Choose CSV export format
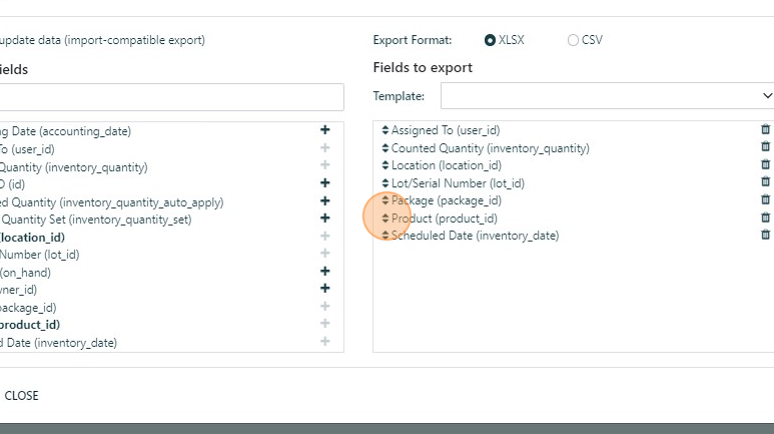This screenshot has height=434, width=774. [x=573, y=41]
